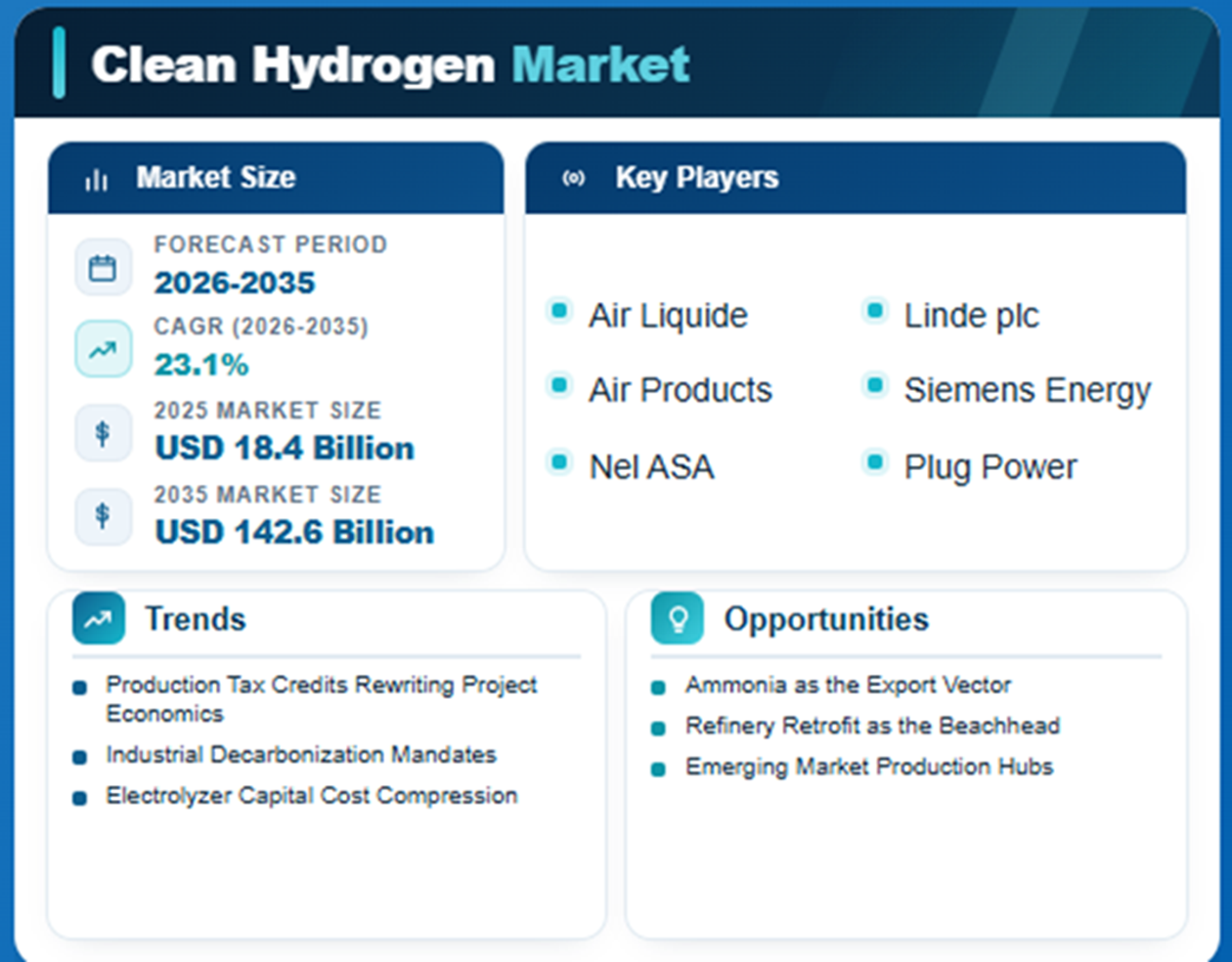Click the bullet dot beside Air Products
Screen dimensions: 1232x962
559,385
